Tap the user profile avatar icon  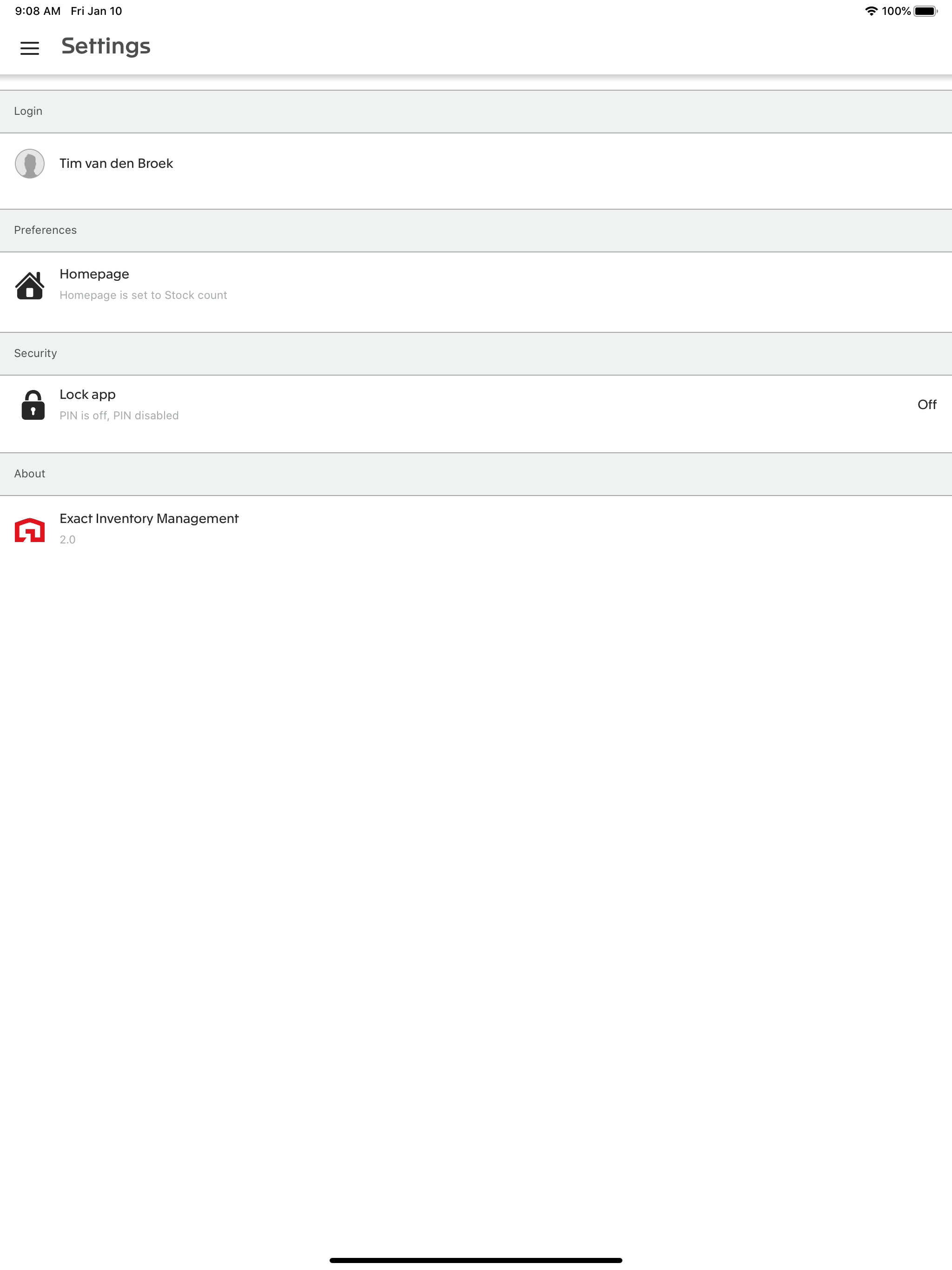[x=30, y=164]
